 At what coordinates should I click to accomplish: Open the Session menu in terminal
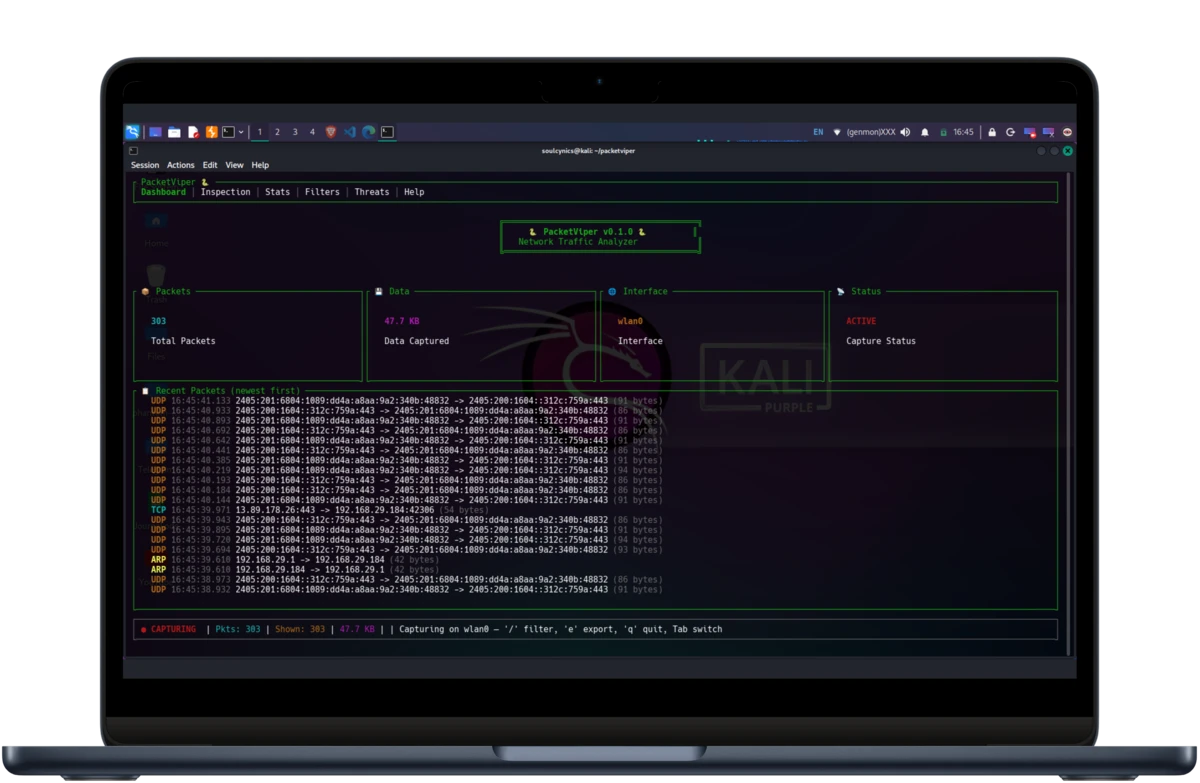coord(145,165)
